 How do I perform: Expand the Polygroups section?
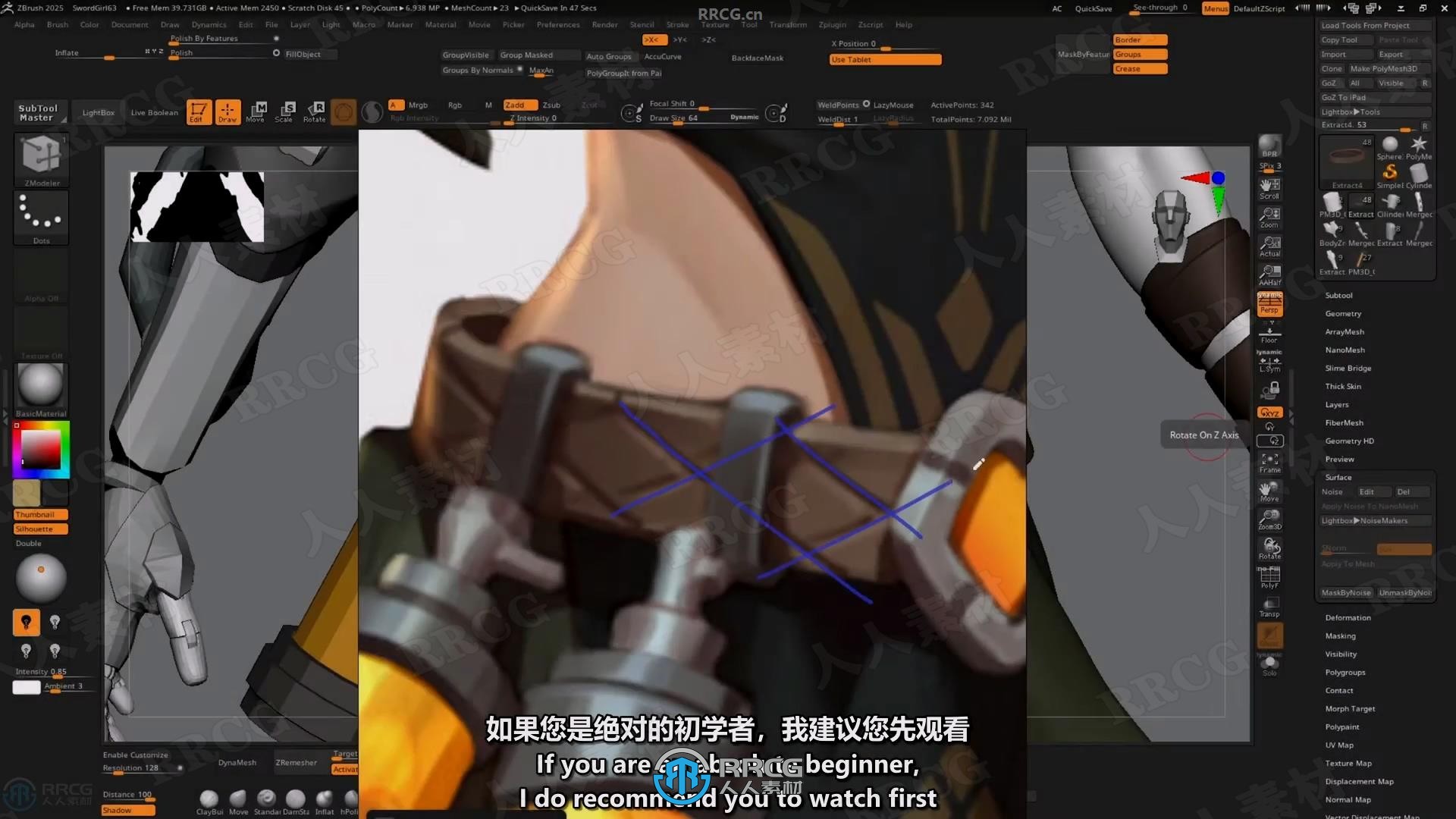click(x=1345, y=672)
